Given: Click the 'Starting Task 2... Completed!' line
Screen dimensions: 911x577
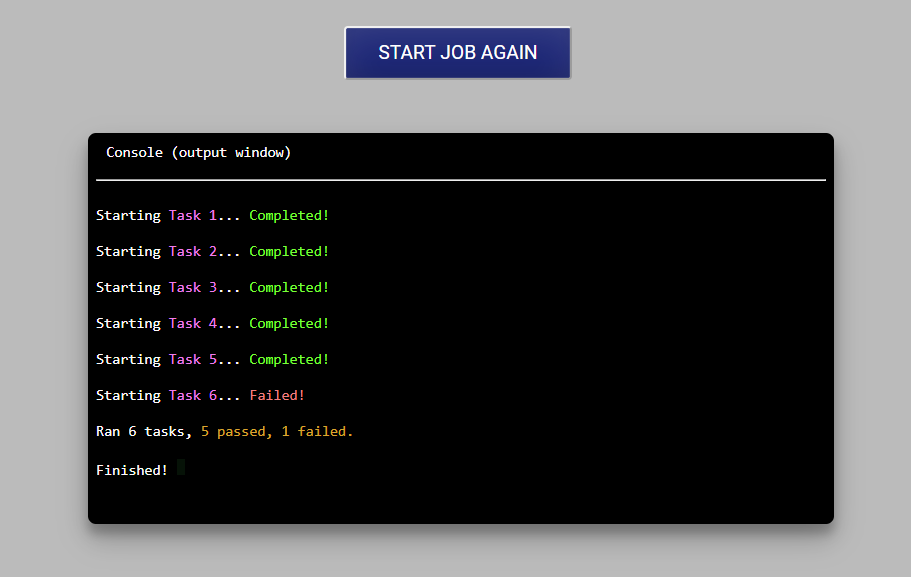Looking at the screenshot, I should [212, 252].
